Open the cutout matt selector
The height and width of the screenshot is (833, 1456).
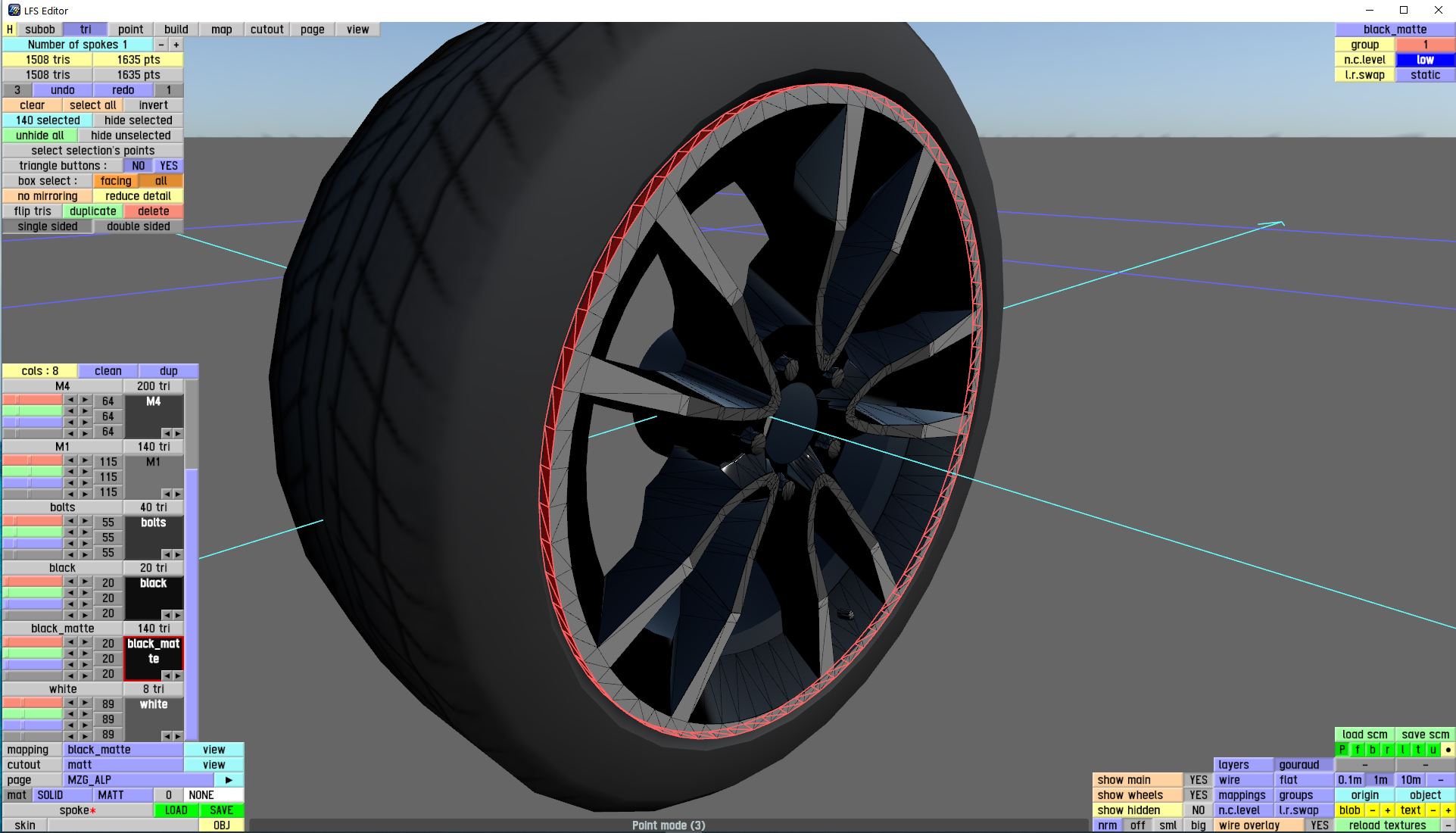(x=123, y=765)
